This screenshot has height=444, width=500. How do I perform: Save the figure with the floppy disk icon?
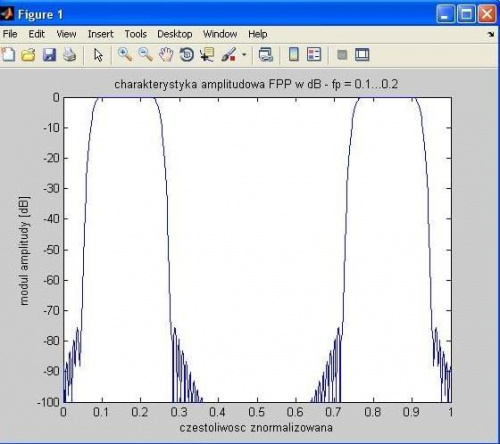click(x=49, y=55)
